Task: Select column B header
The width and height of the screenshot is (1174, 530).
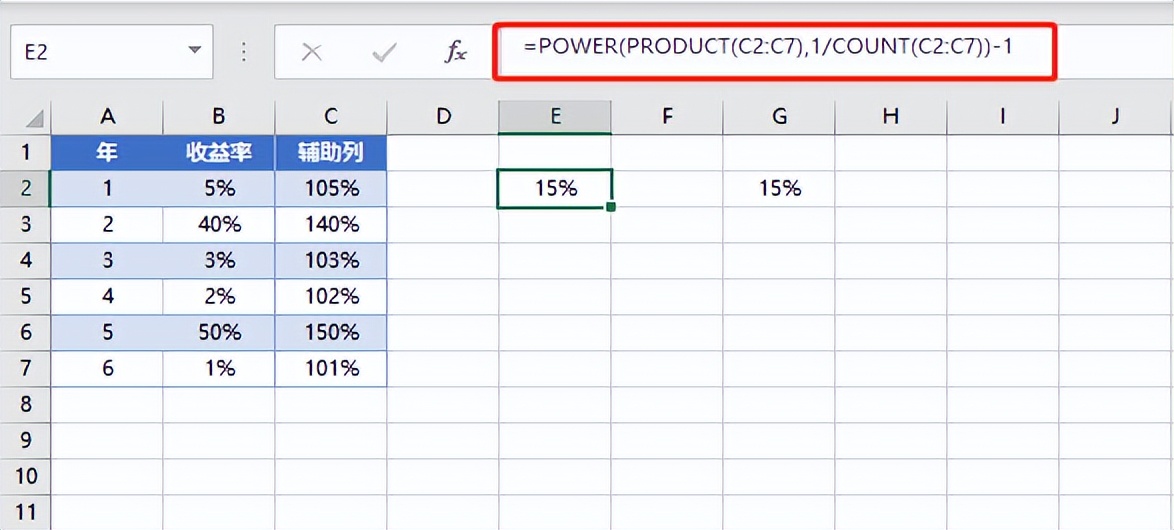Action: 219,116
